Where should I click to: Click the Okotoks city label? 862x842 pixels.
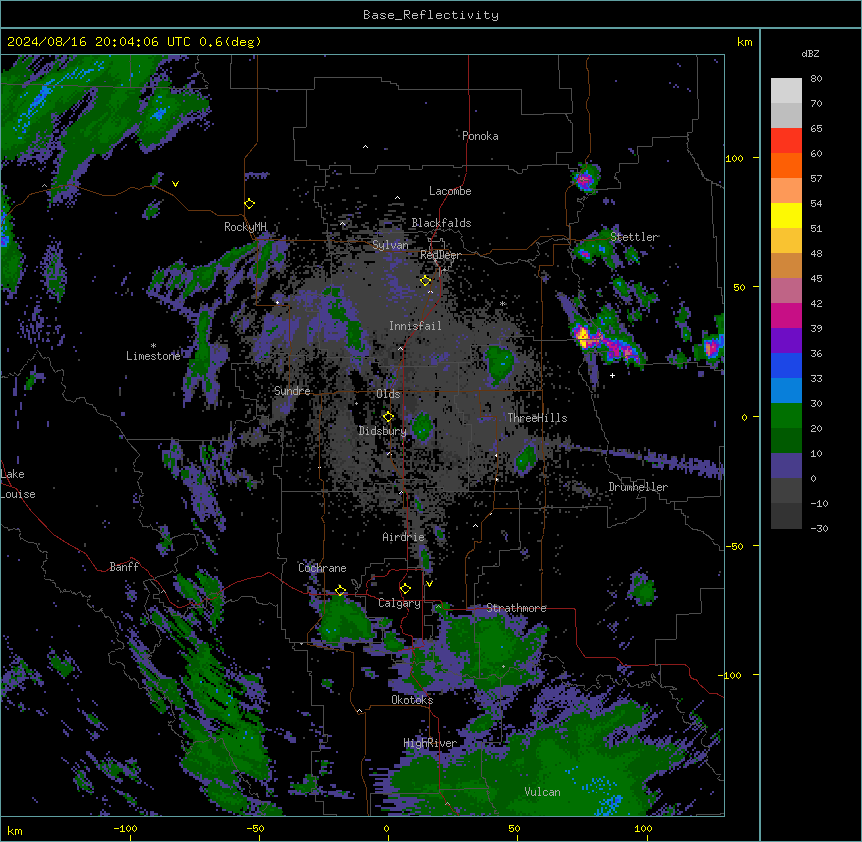pyautogui.click(x=412, y=700)
